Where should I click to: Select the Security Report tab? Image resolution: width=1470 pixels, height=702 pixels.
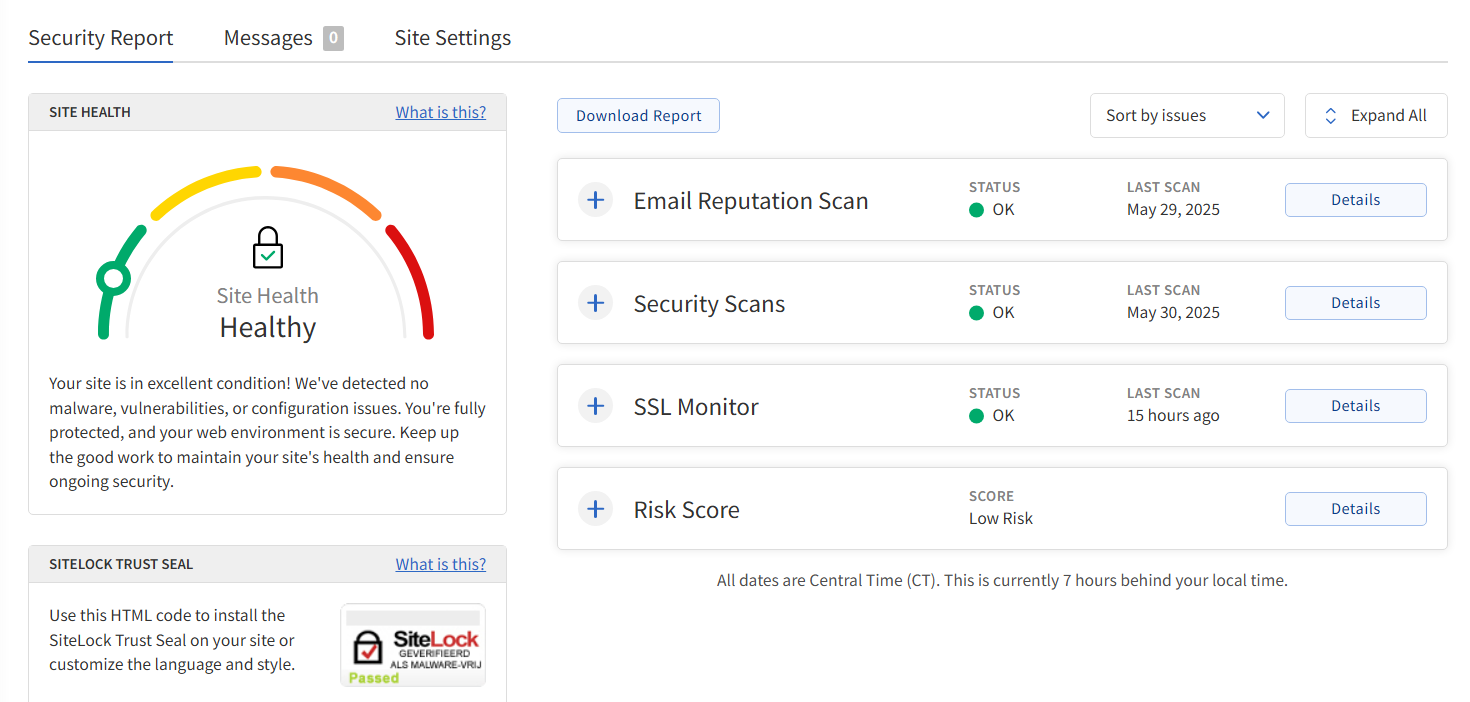click(101, 38)
